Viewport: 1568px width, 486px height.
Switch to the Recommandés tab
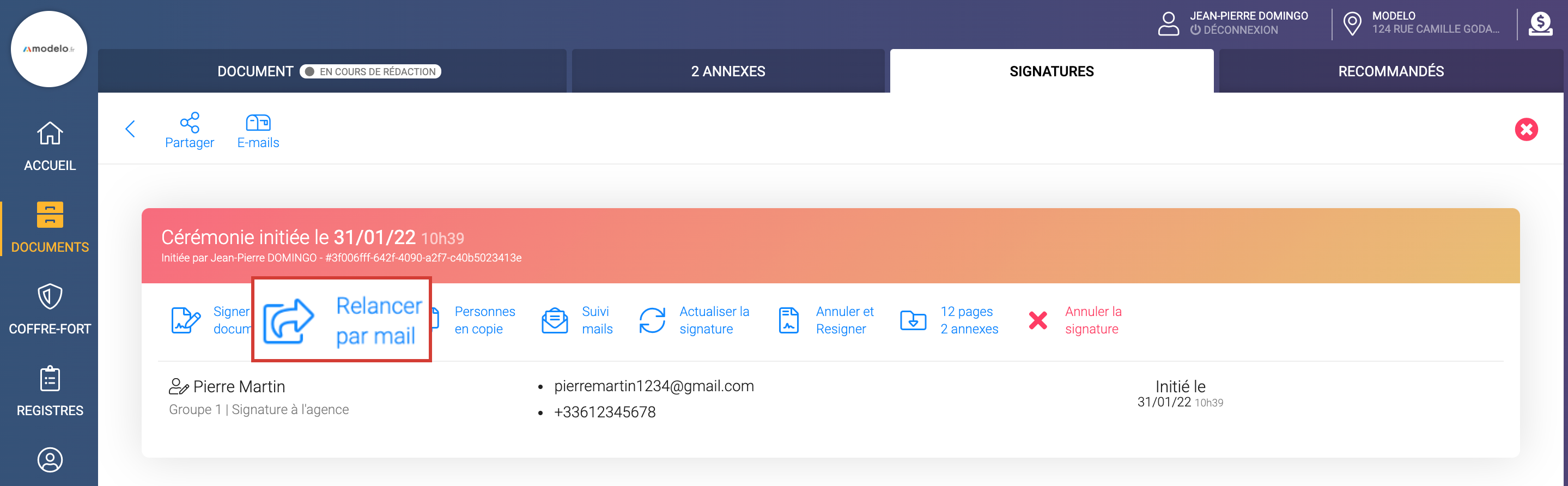(x=1390, y=71)
